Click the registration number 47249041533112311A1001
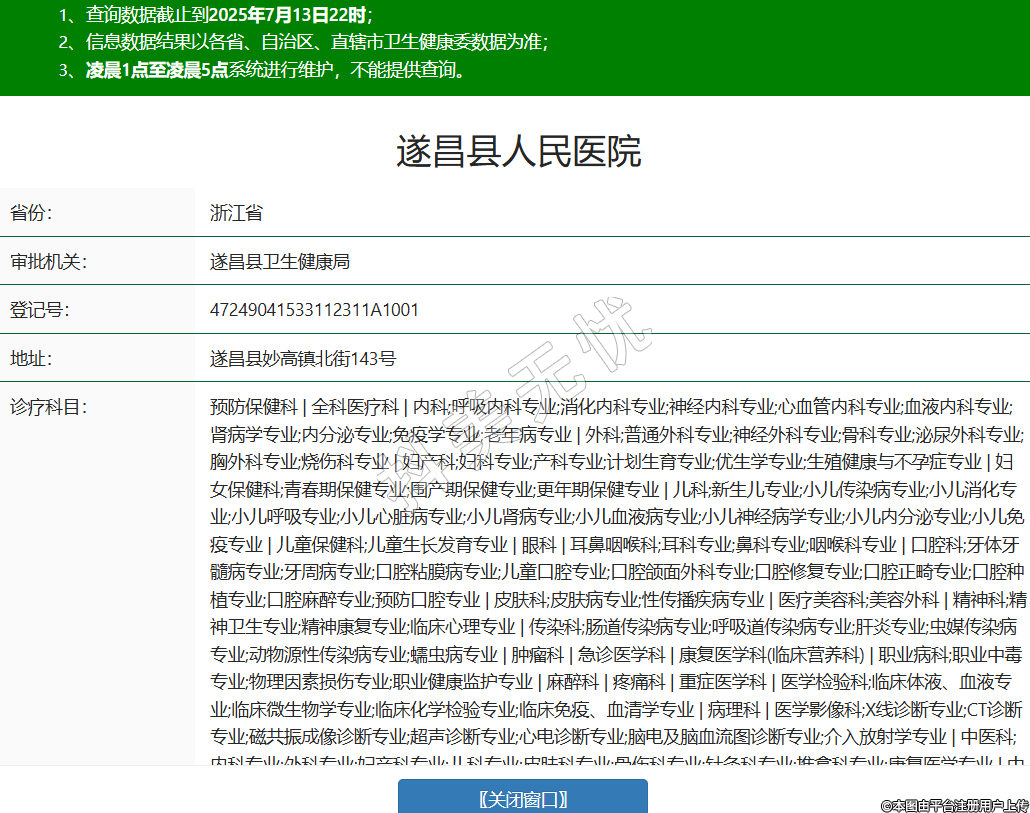1030x813 pixels. (x=314, y=310)
